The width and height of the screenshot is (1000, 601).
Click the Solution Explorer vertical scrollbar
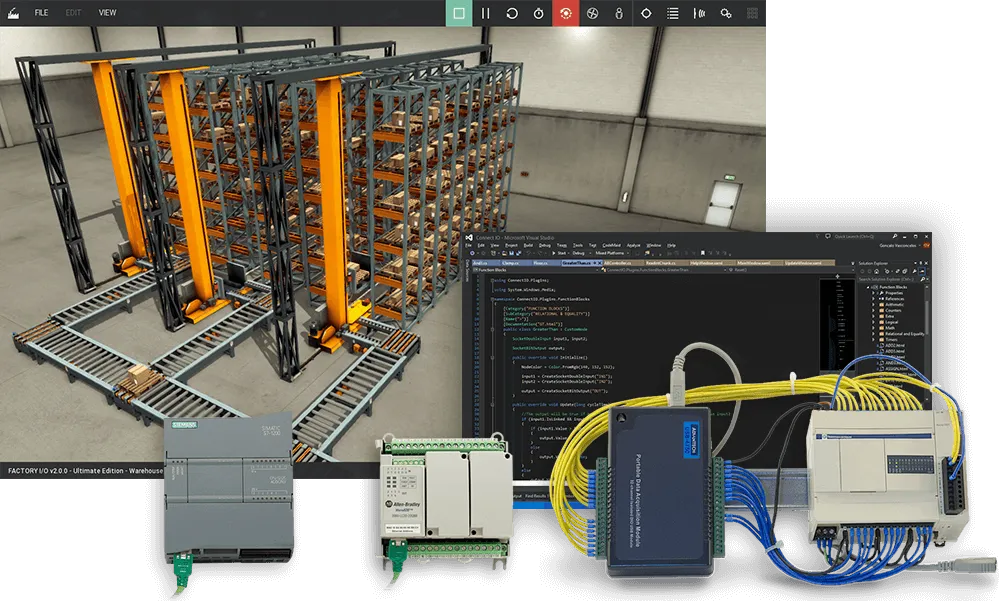[927, 319]
